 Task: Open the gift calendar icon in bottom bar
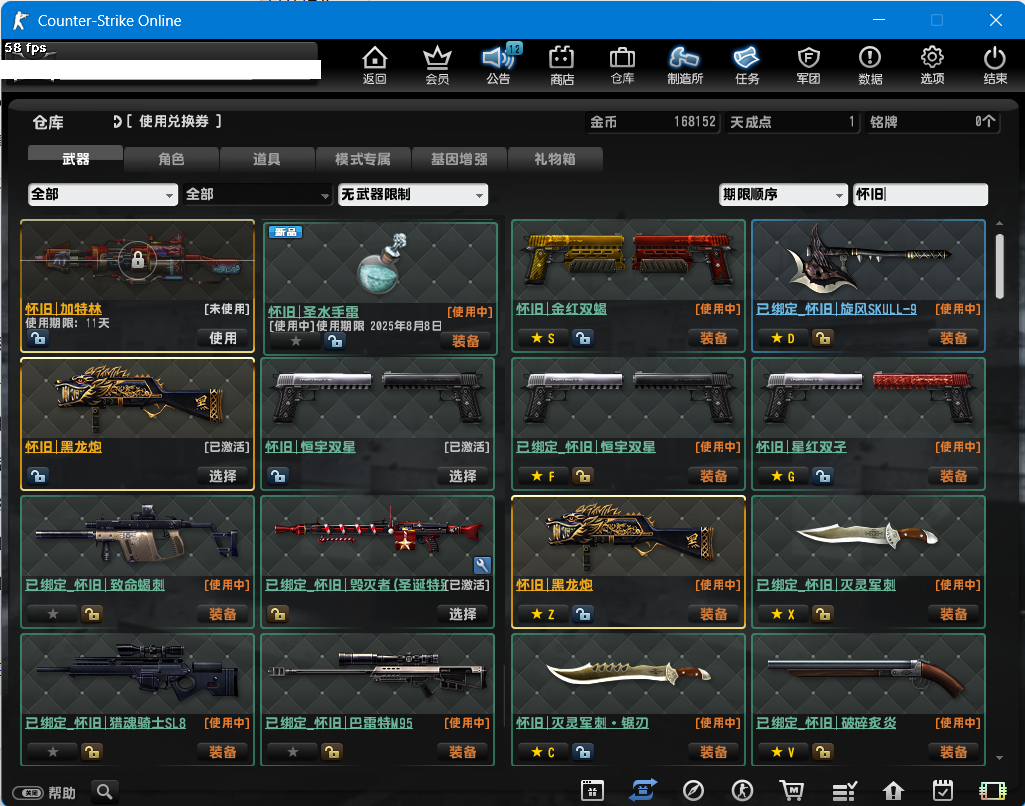click(x=592, y=790)
